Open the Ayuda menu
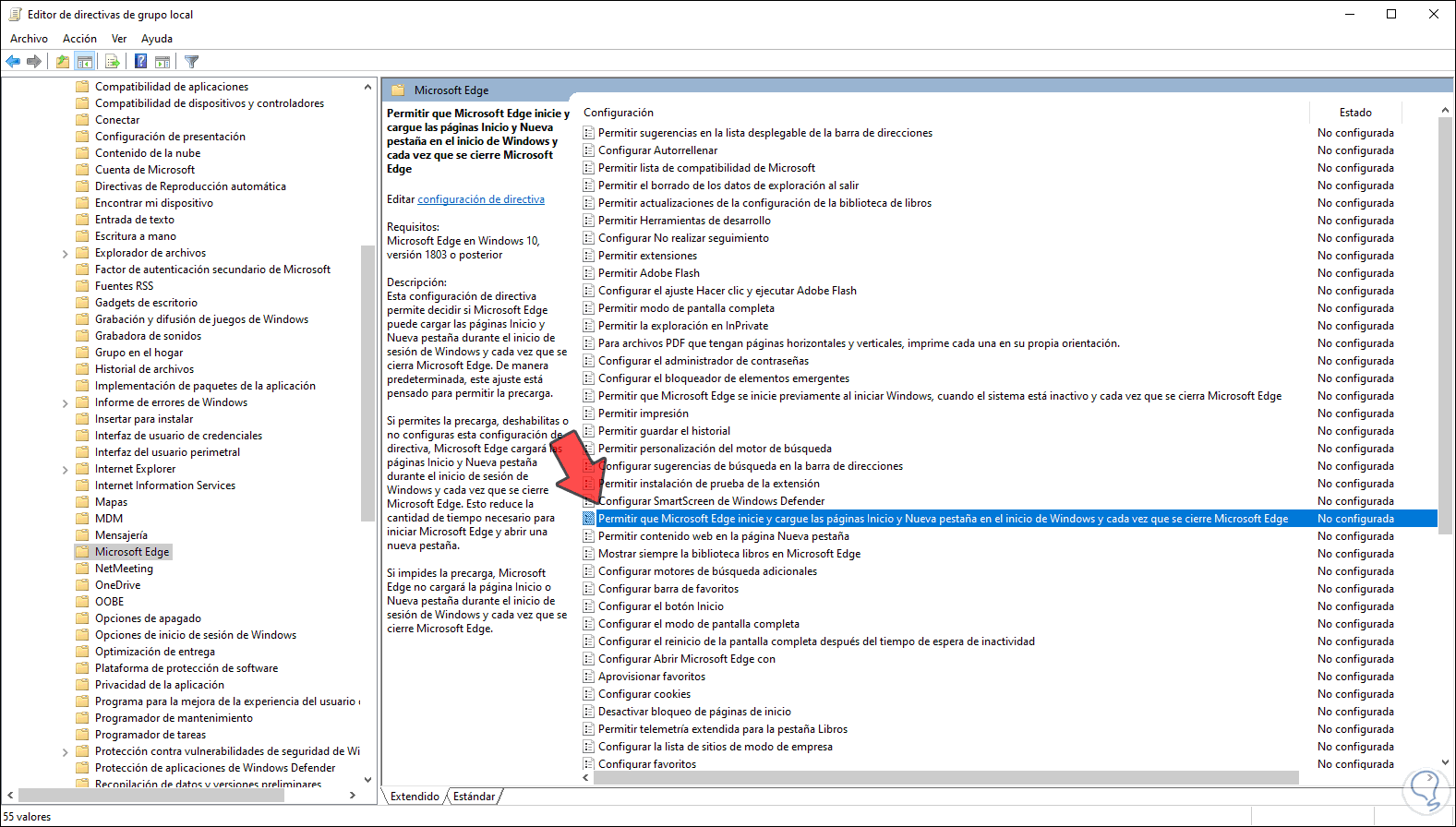The width and height of the screenshot is (1456, 827). 157,39
